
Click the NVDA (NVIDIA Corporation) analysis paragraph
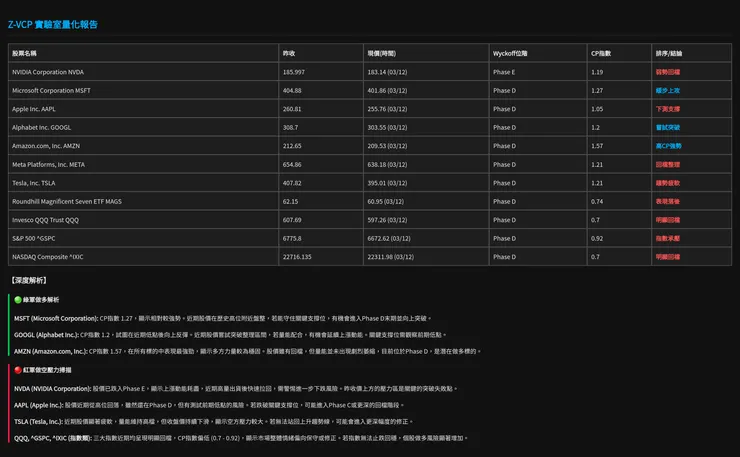(235, 389)
